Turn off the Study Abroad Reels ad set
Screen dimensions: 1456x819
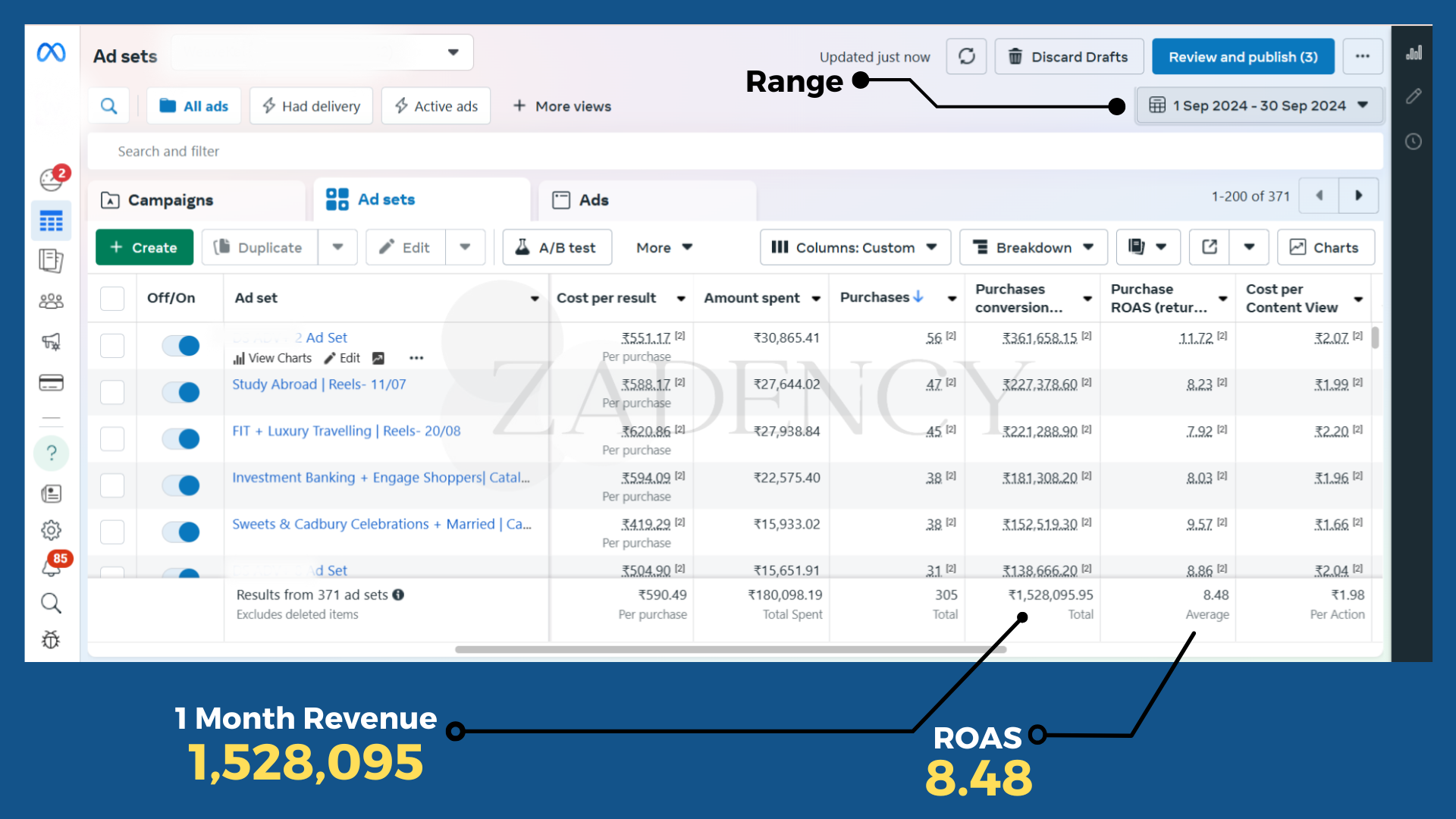(180, 392)
